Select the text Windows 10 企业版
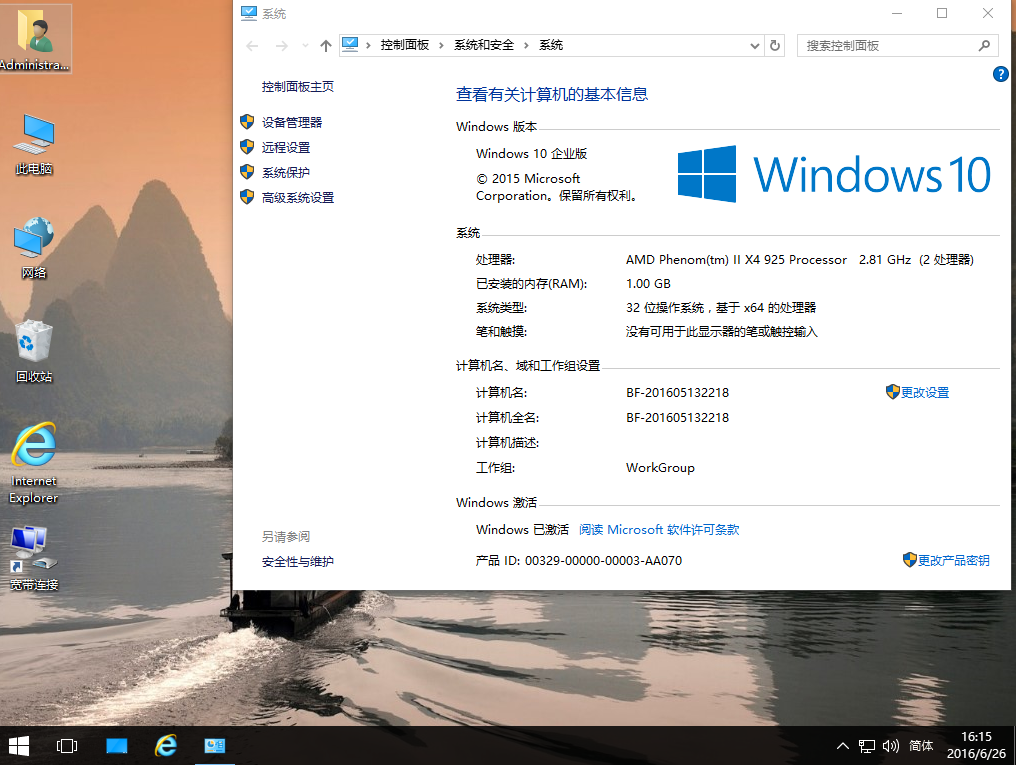This screenshot has height=765, width=1016. [x=531, y=154]
